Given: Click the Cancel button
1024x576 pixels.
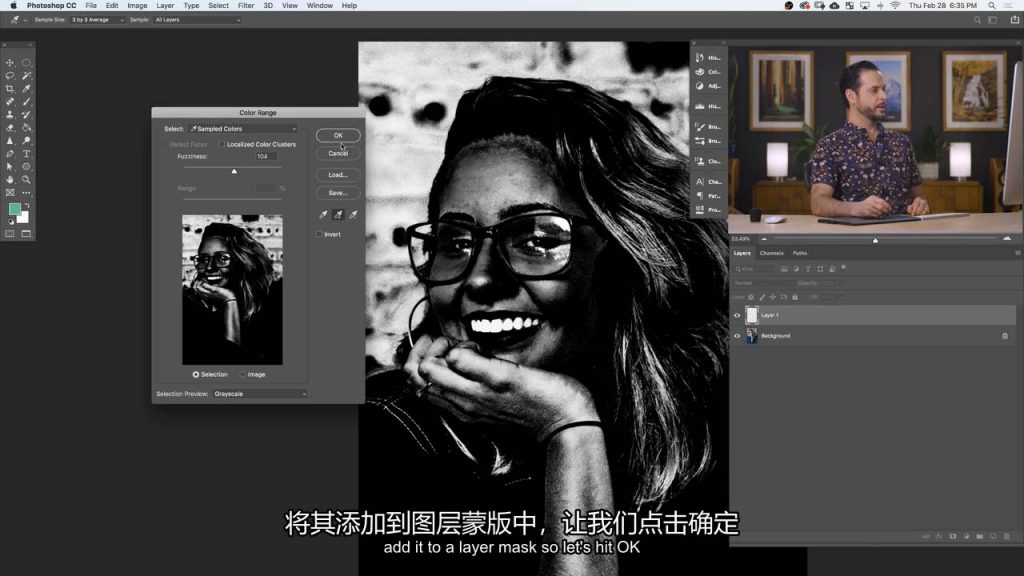Looking at the screenshot, I should [338, 153].
